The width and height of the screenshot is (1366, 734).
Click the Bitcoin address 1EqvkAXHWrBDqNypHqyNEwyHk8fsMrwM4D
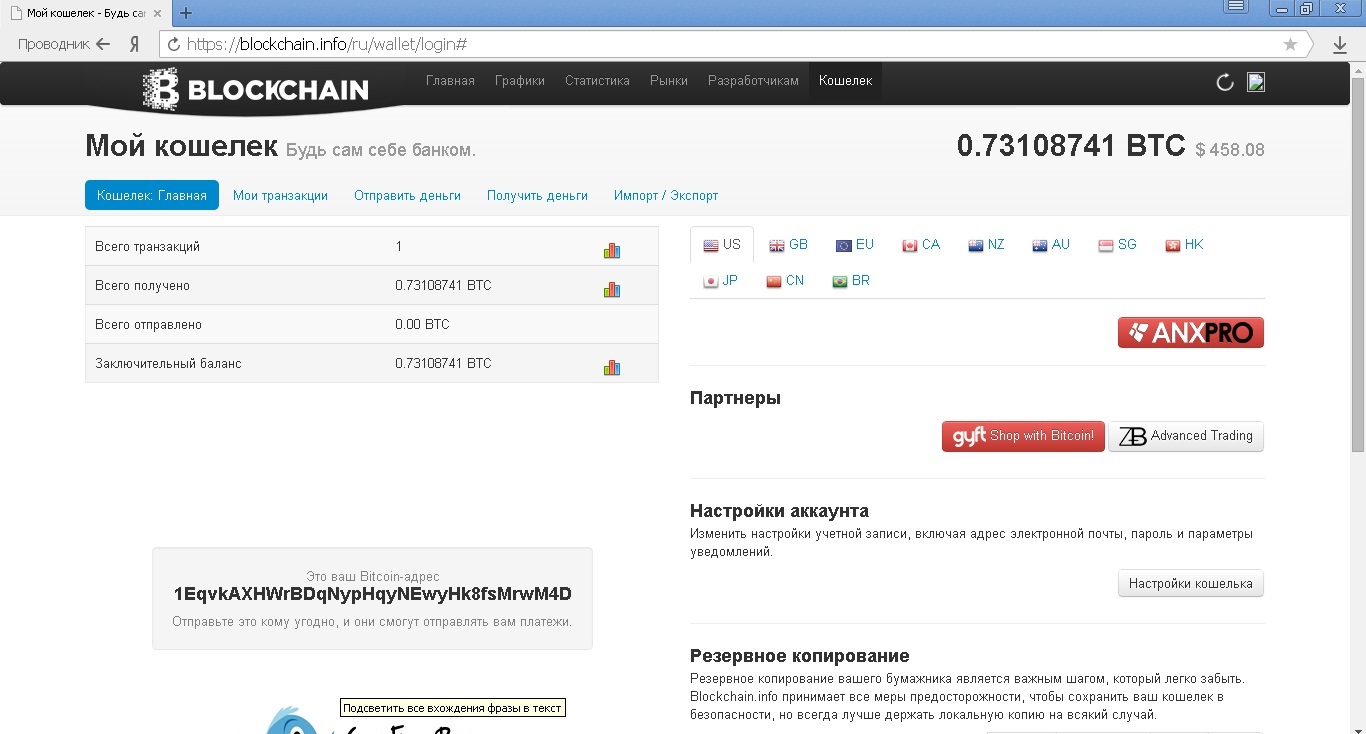(x=372, y=594)
